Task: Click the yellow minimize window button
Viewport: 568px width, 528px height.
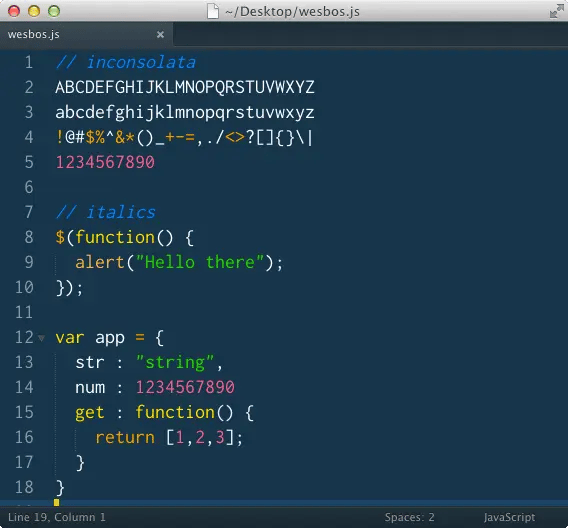Action: pyautogui.click(x=34, y=11)
